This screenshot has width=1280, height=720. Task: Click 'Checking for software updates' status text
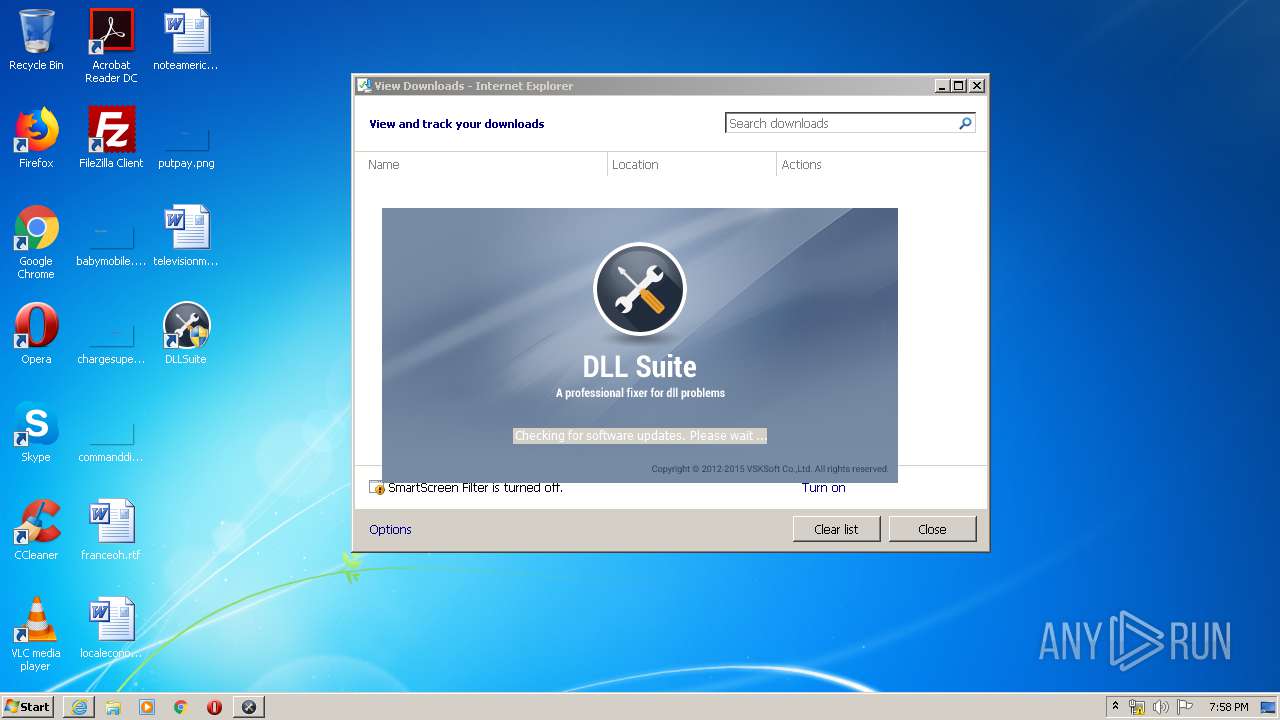tap(640, 436)
